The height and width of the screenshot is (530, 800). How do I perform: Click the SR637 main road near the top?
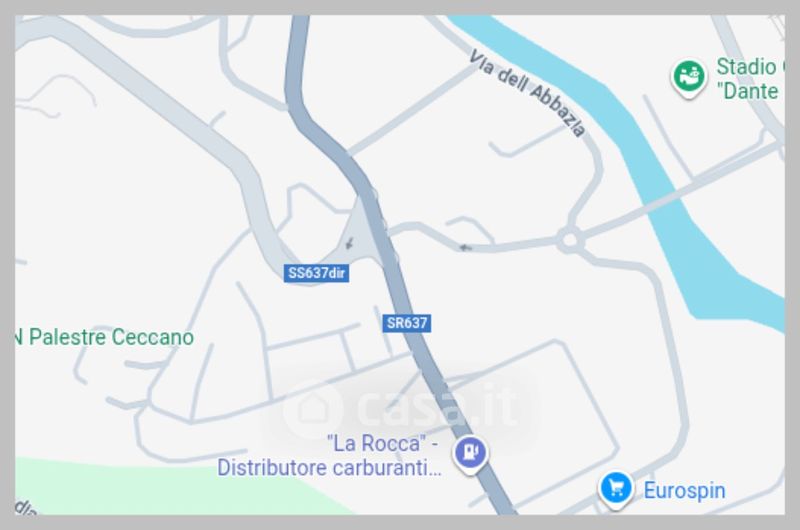[x=296, y=61]
